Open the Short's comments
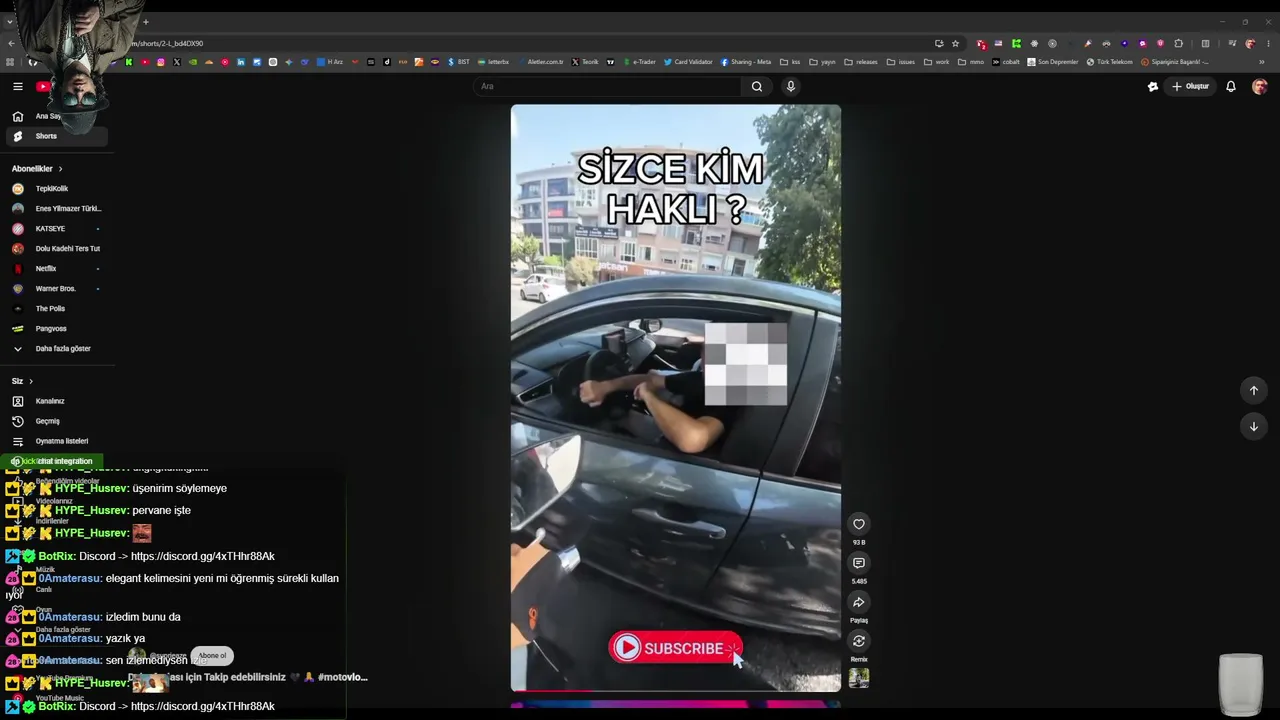The width and height of the screenshot is (1280, 720). 859,563
